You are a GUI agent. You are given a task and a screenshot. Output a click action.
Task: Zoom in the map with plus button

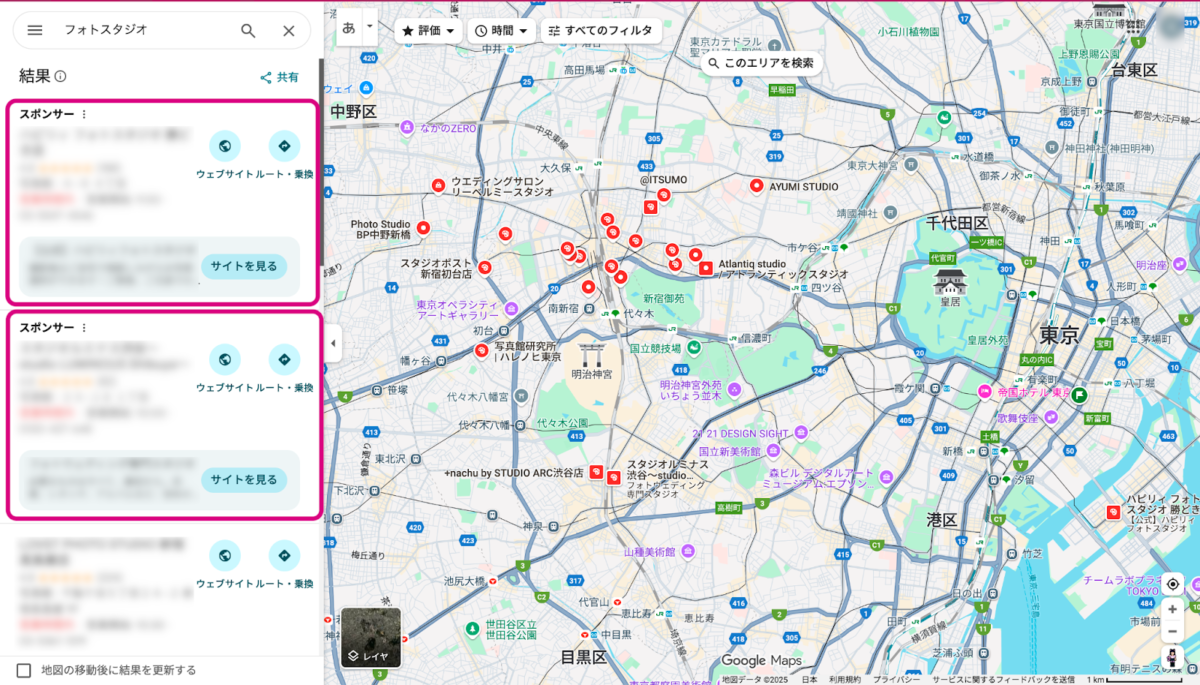tap(1172, 609)
